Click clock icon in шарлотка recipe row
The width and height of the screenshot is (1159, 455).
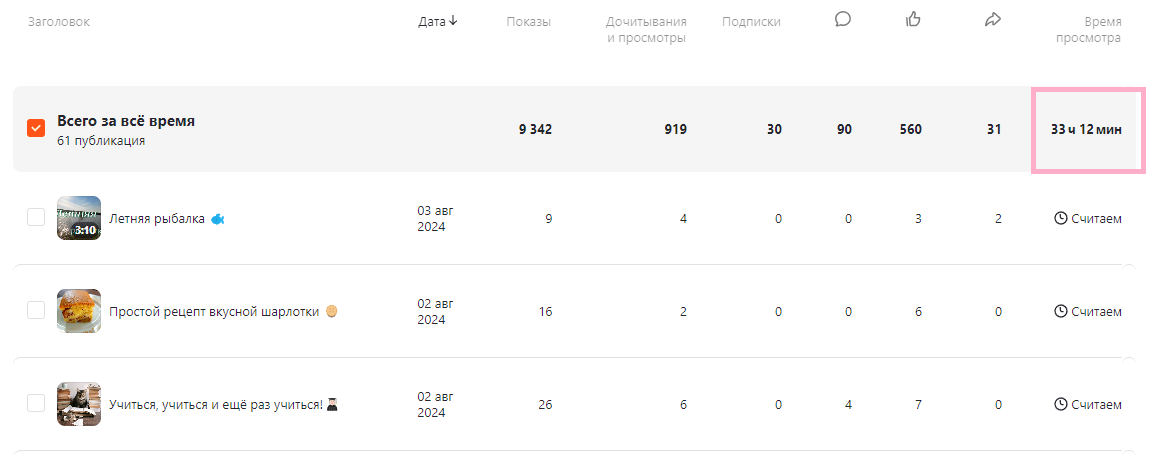click(1061, 312)
